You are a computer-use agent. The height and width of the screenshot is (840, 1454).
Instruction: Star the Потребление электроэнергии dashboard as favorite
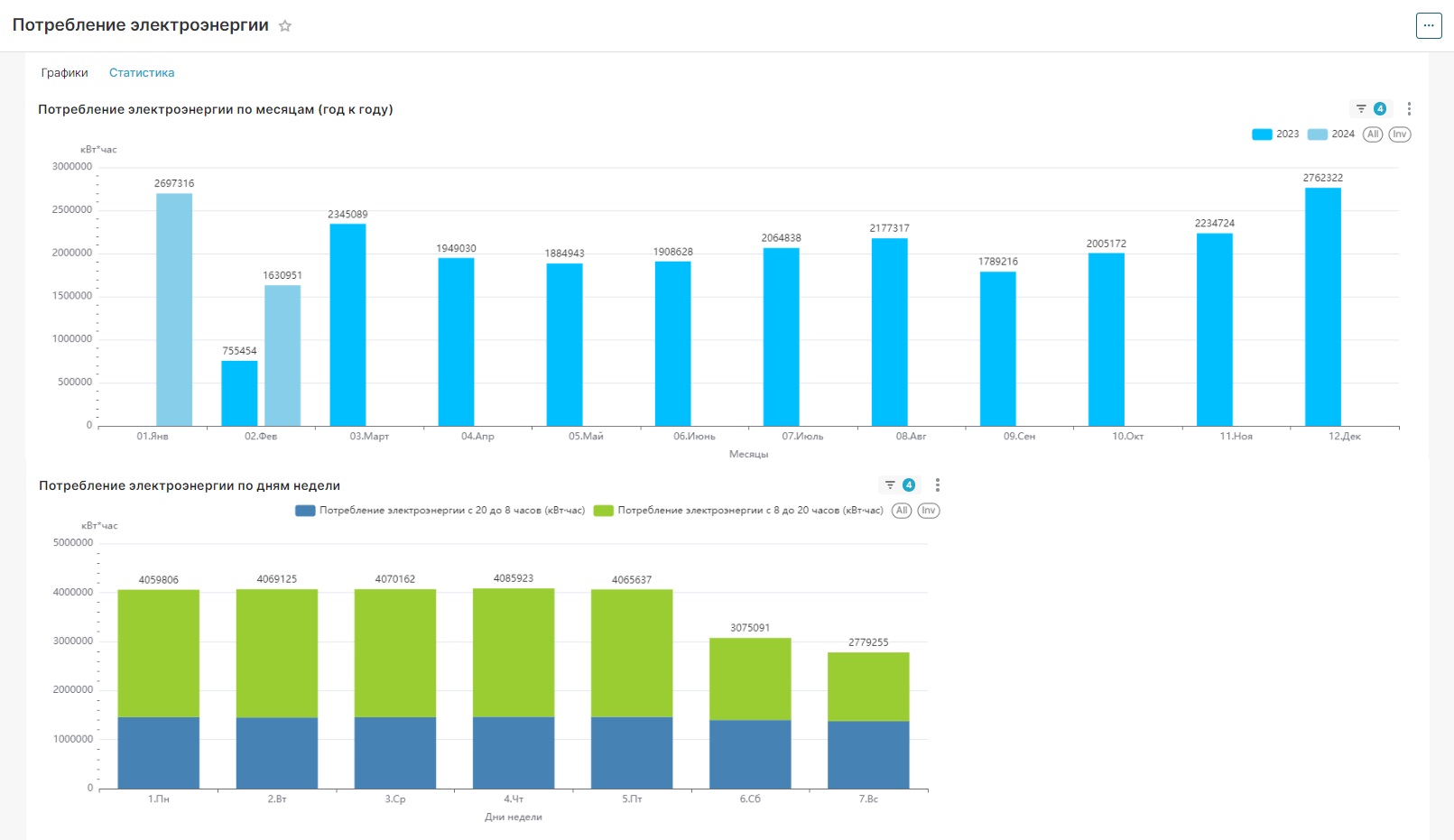285,26
